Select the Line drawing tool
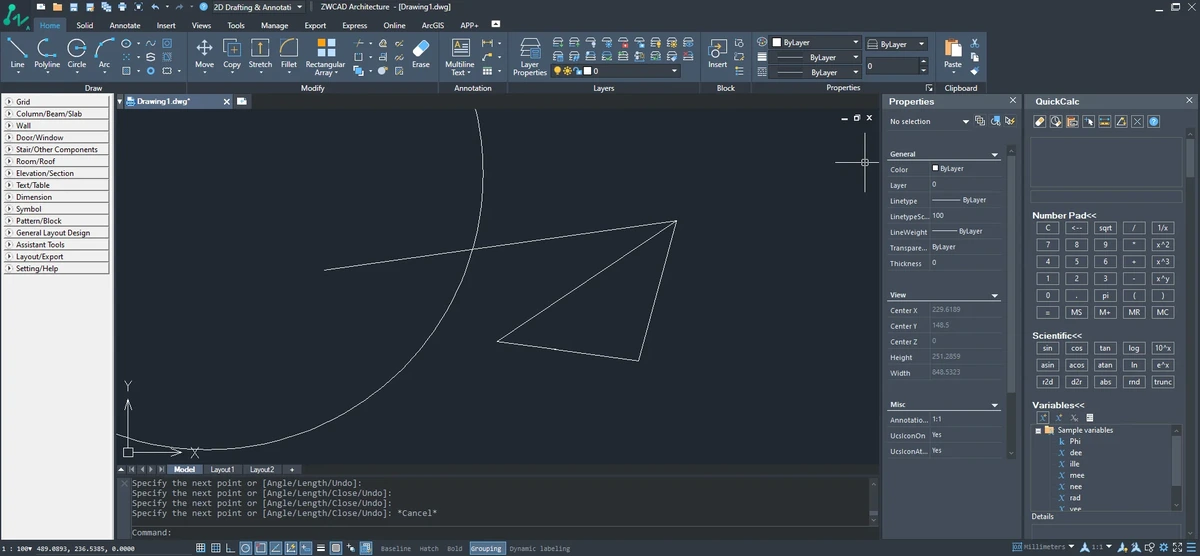The height and width of the screenshot is (556, 1200). (17, 53)
